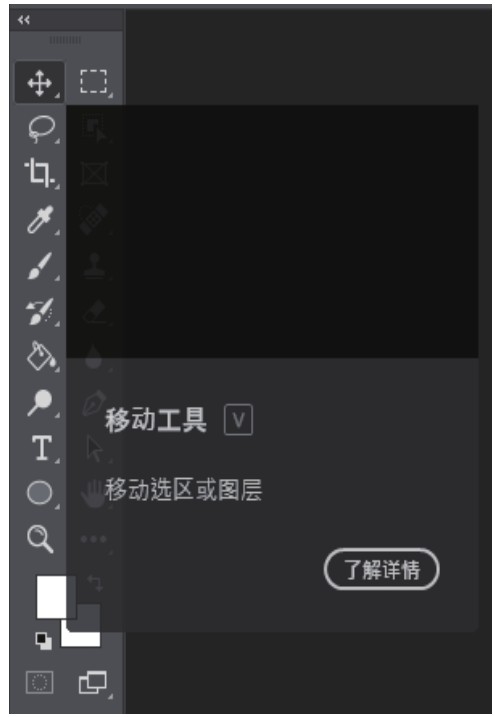Pick the Eyedropper tool
495x717 pixels.
pos(40,220)
